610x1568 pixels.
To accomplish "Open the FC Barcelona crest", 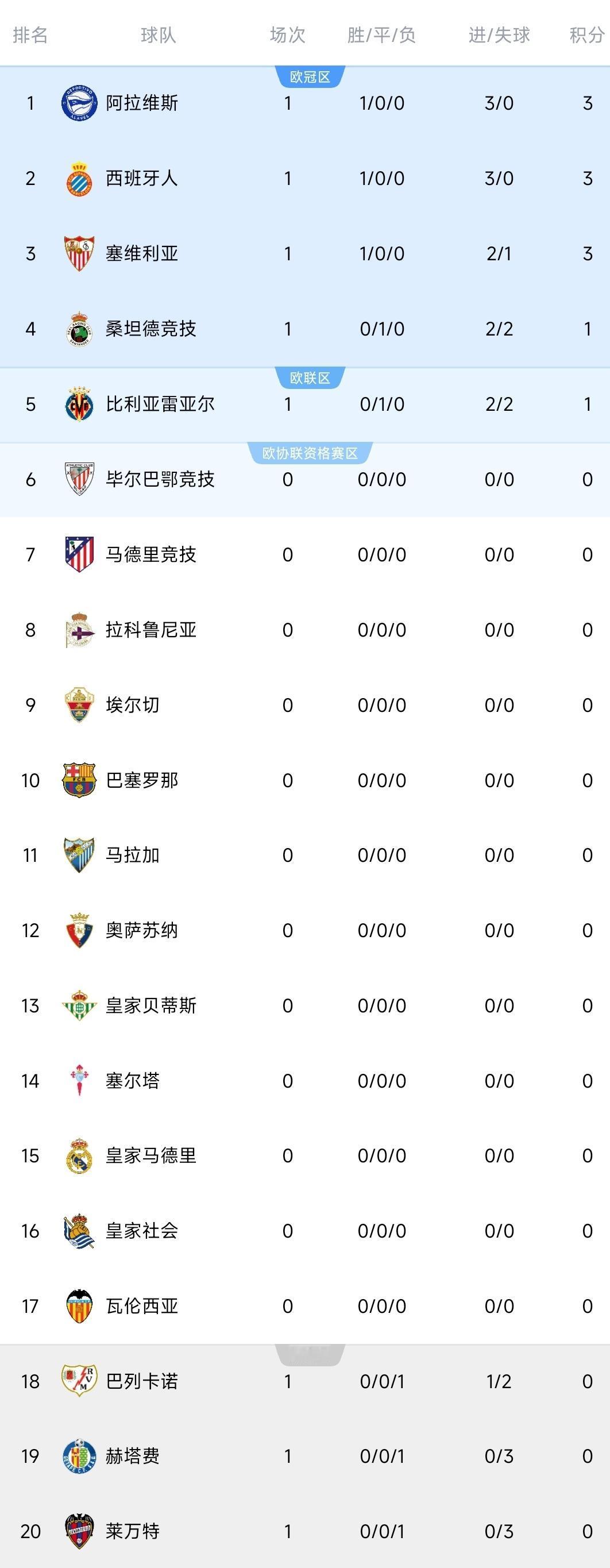I will point(79,780).
